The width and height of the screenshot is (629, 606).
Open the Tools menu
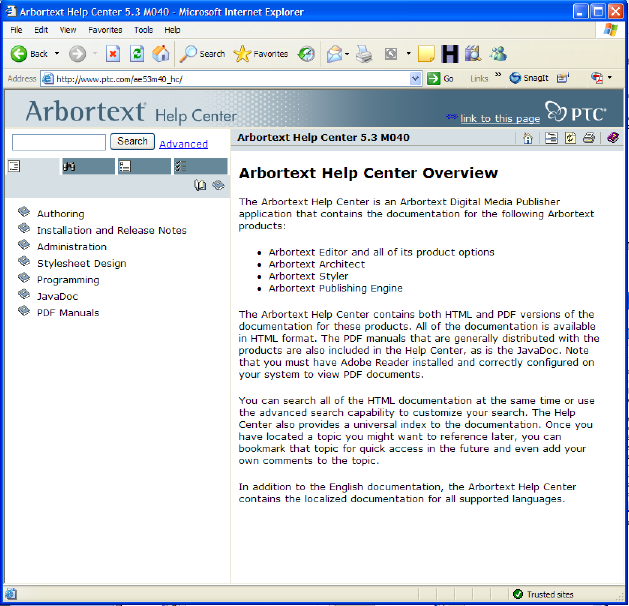(143, 30)
